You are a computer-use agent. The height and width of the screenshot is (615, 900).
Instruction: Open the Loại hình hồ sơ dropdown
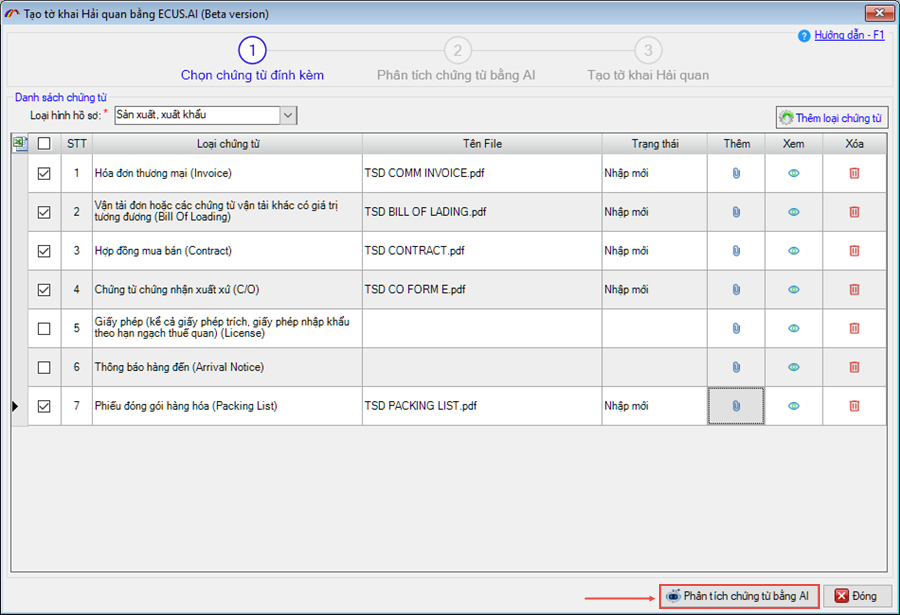[288, 116]
